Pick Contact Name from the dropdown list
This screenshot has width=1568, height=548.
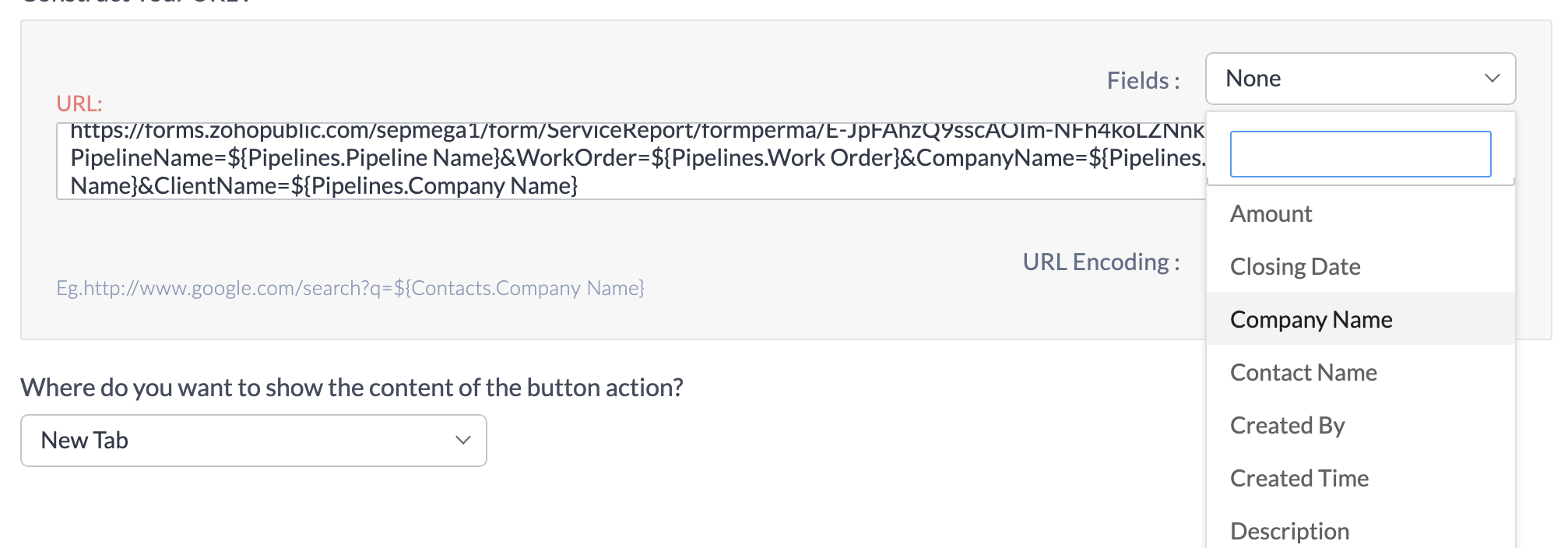click(1303, 373)
